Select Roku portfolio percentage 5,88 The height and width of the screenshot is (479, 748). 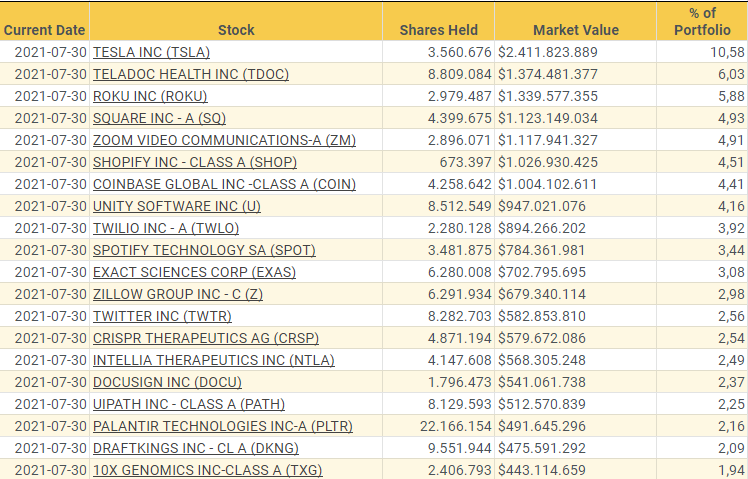tap(731, 96)
